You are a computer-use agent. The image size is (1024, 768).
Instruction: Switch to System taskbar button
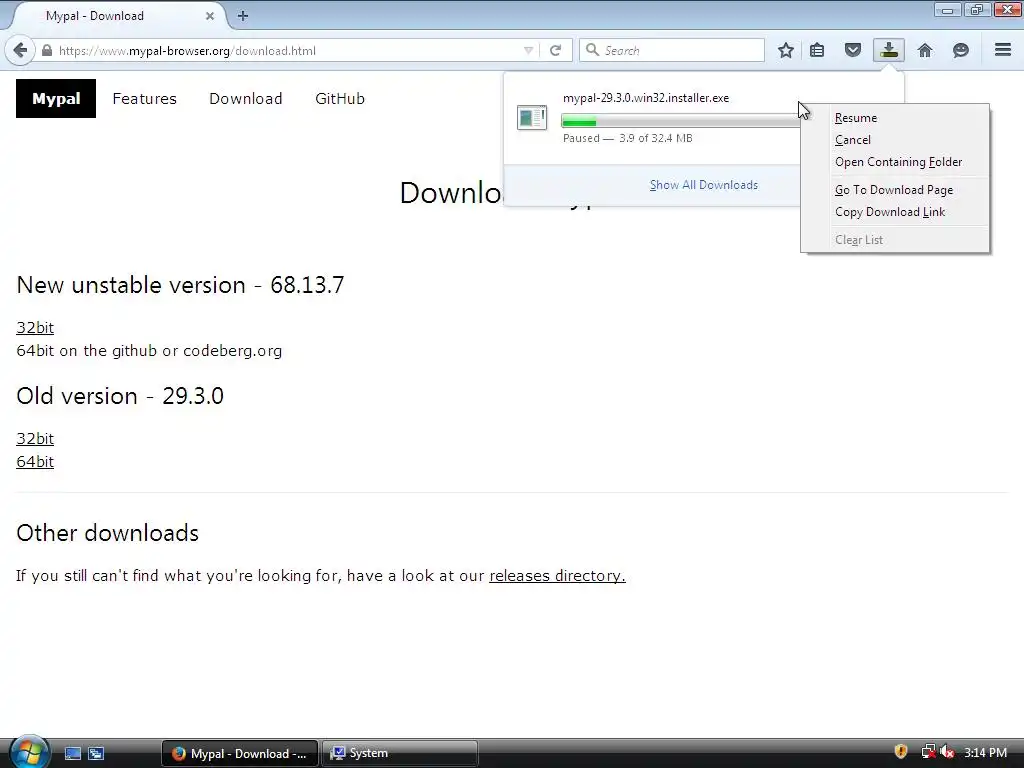[x=399, y=754]
